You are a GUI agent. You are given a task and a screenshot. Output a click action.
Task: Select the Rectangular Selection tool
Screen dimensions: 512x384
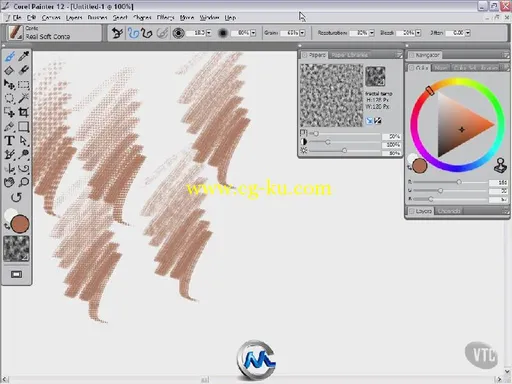23,85
